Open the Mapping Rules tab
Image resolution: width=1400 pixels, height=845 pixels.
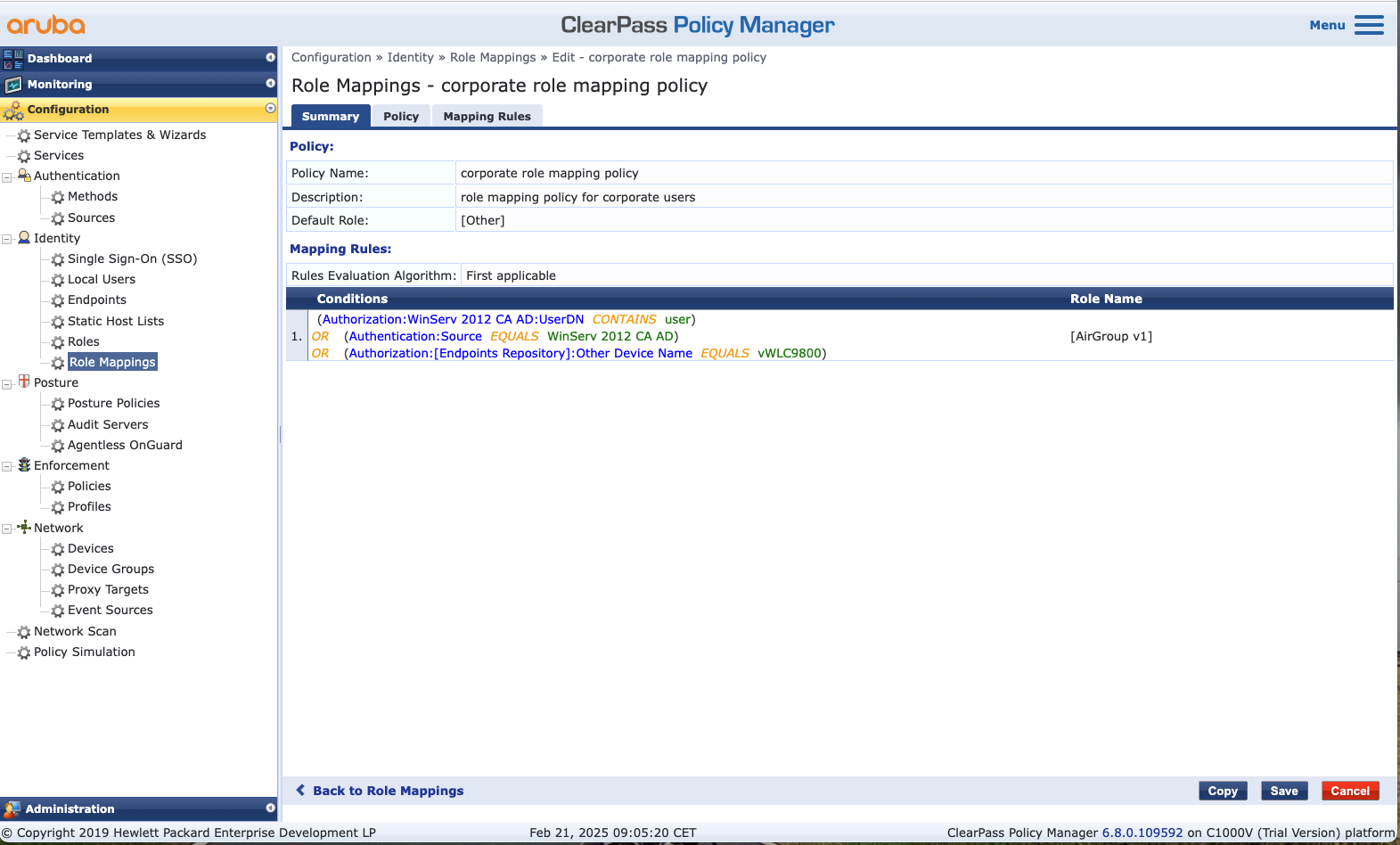click(487, 116)
